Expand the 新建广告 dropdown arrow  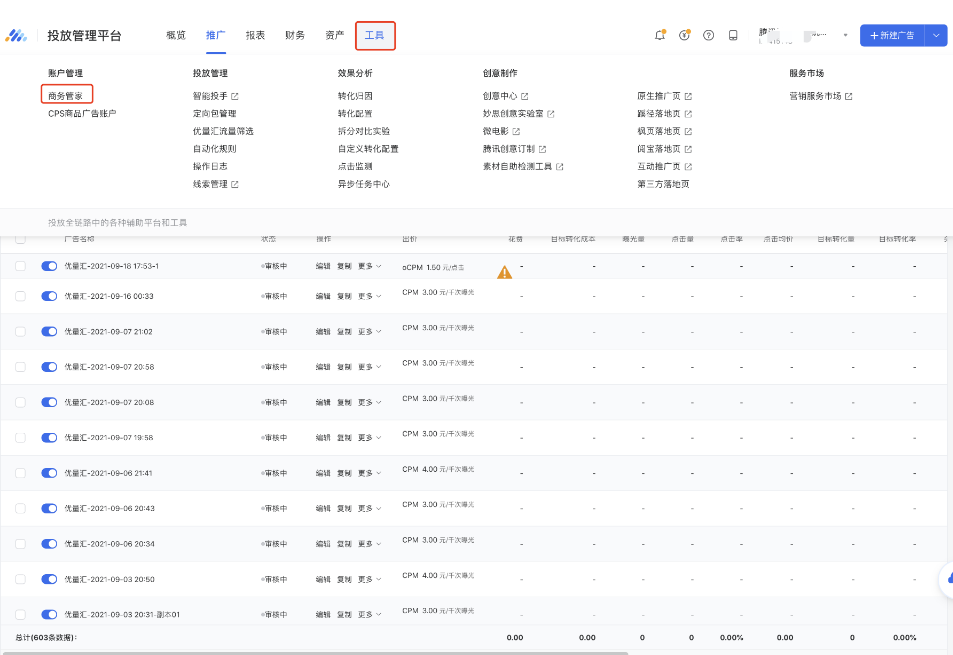937,35
